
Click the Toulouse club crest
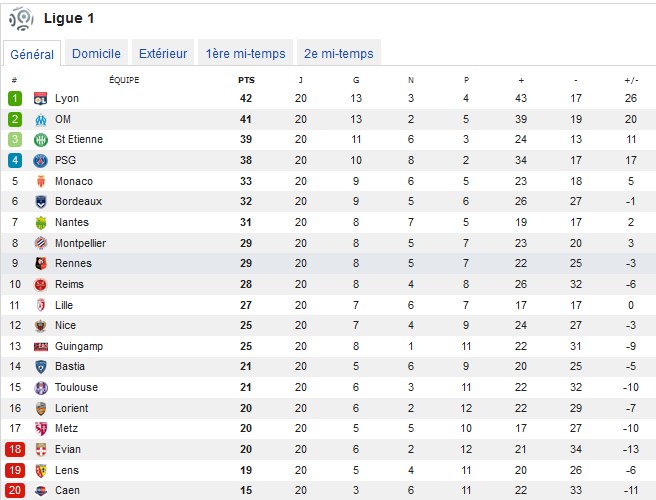pyautogui.click(x=41, y=388)
